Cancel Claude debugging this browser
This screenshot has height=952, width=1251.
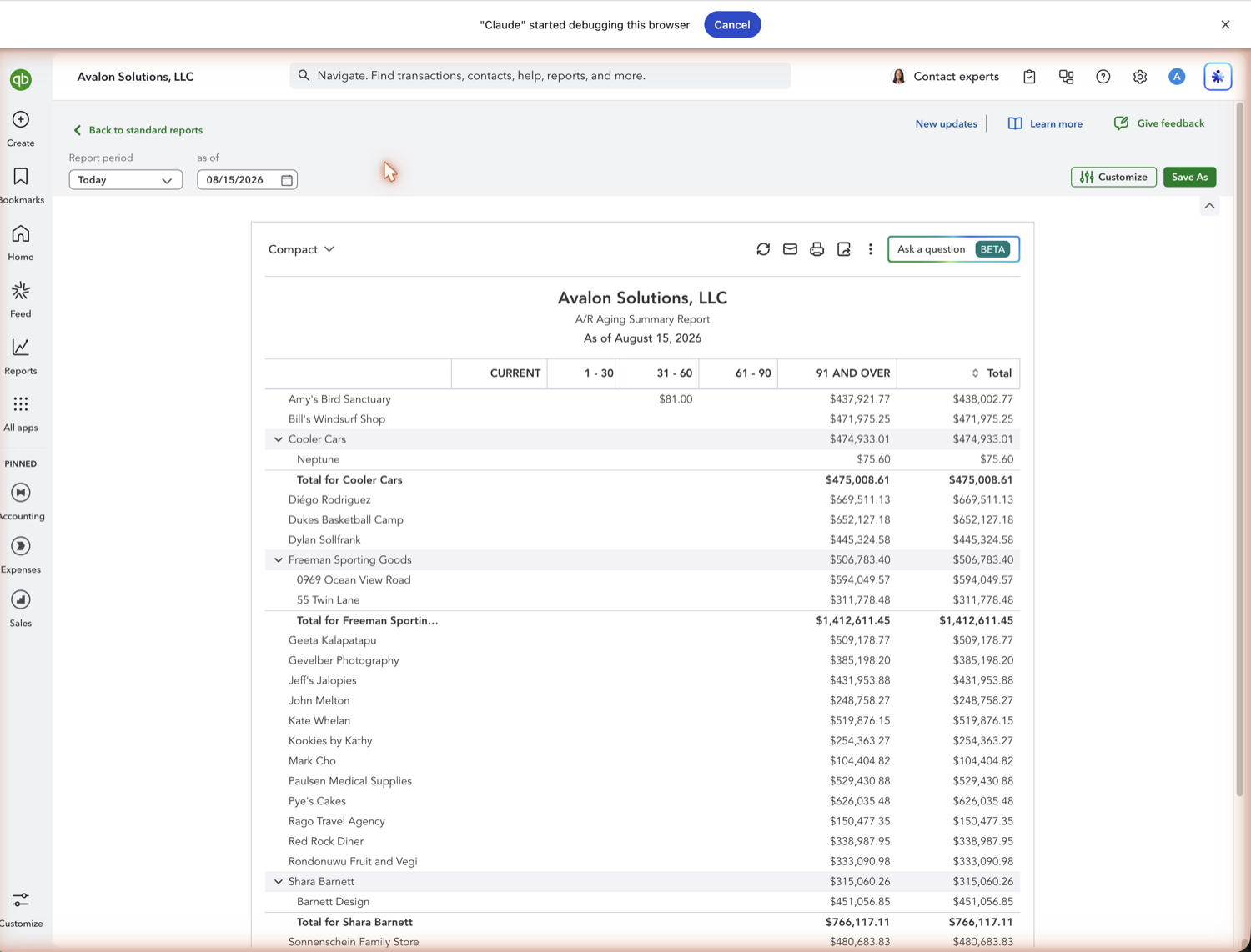point(731,24)
